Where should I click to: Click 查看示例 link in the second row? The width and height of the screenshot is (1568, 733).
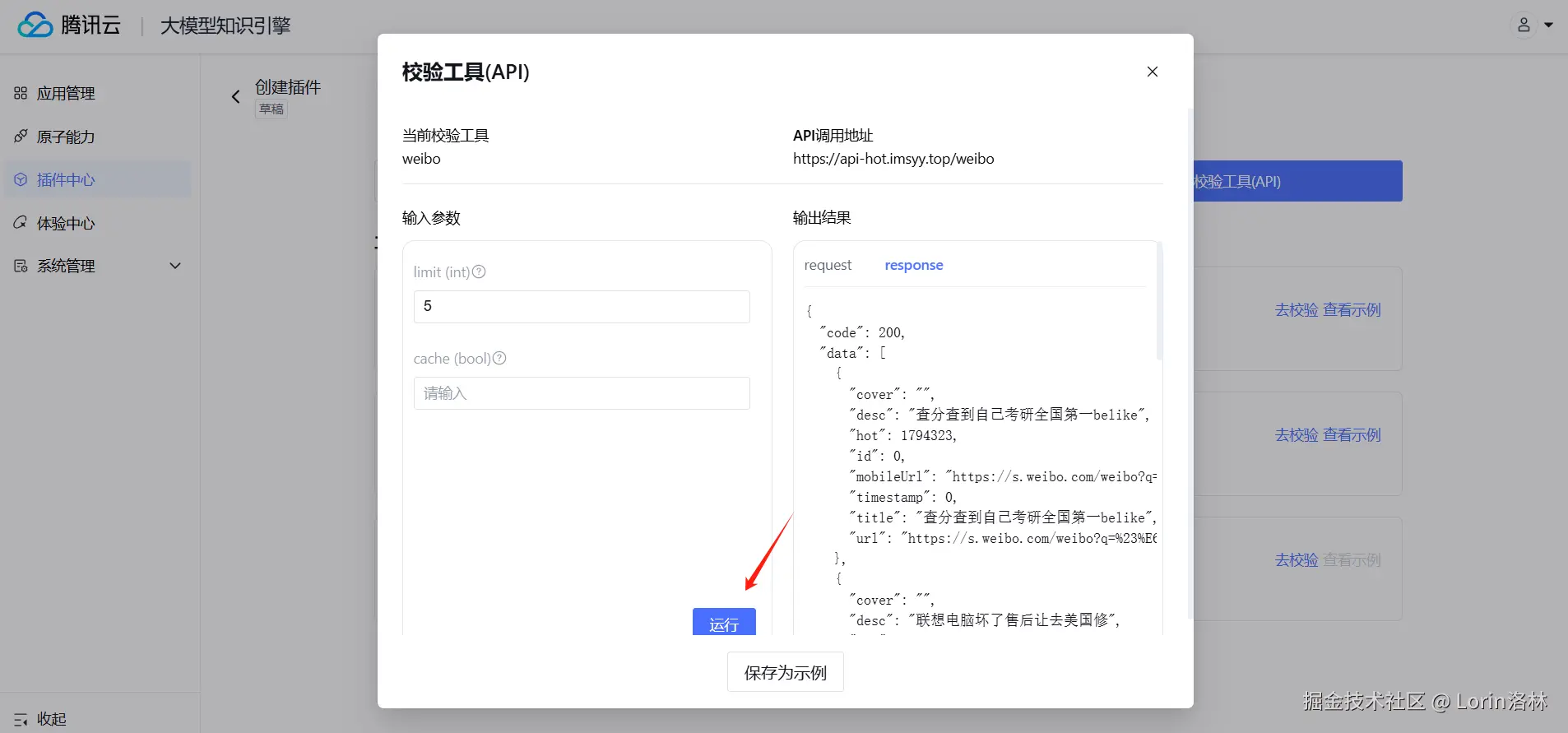pos(1352,435)
